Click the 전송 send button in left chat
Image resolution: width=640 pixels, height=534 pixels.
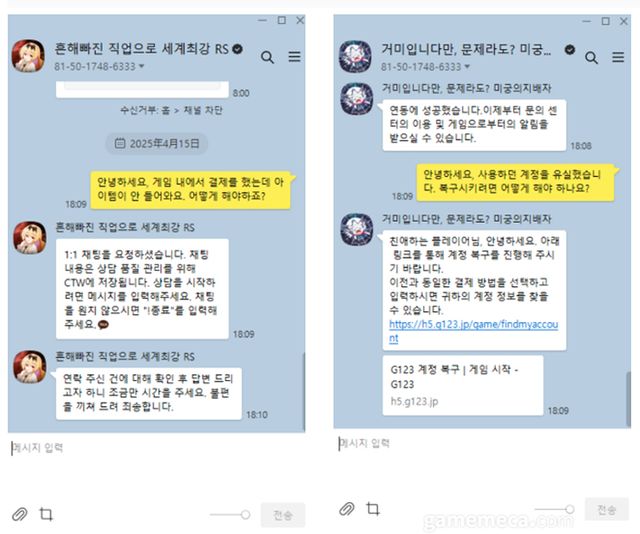(x=283, y=515)
